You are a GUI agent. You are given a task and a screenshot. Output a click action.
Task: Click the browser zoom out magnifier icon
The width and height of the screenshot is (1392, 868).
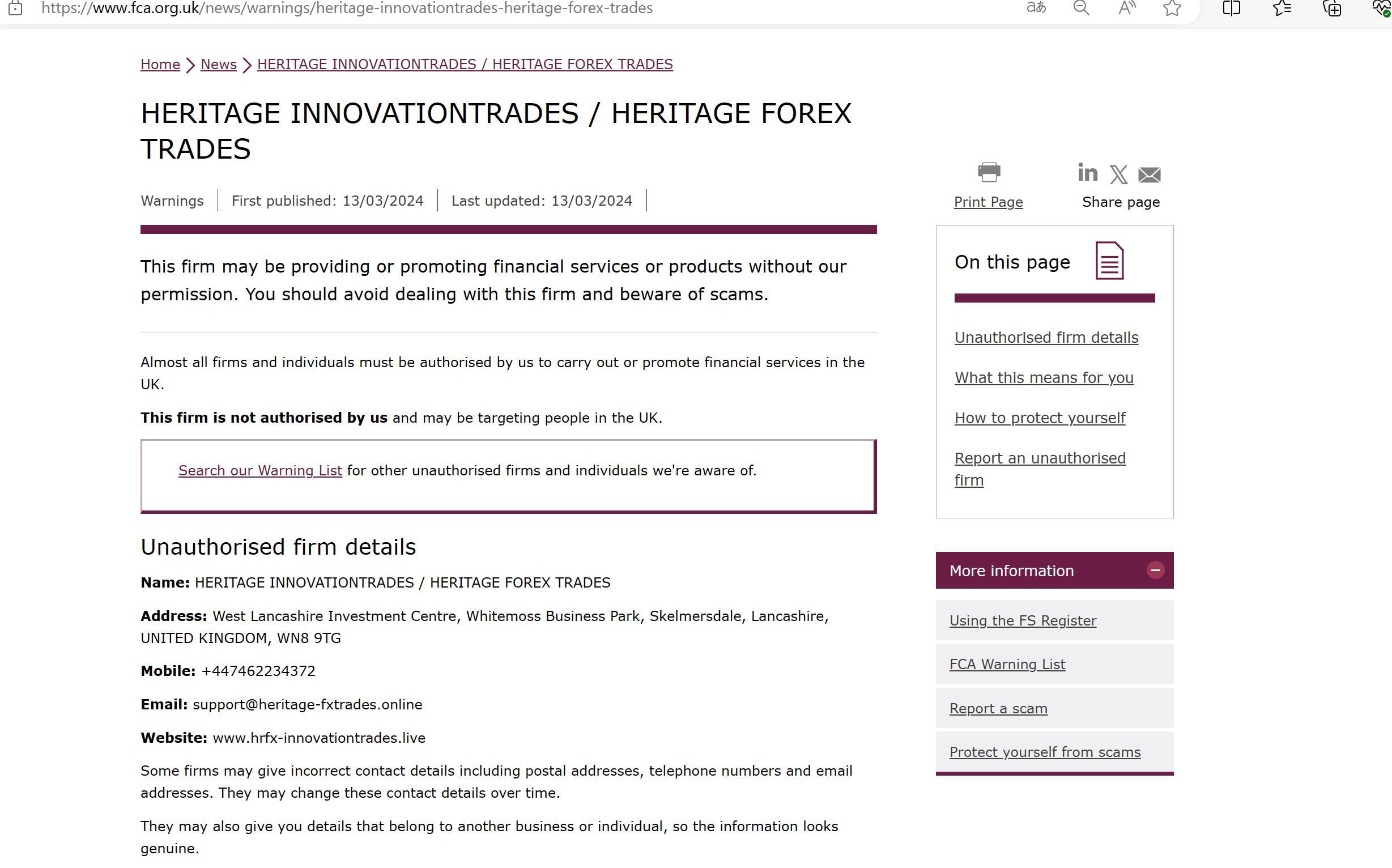point(1081,8)
